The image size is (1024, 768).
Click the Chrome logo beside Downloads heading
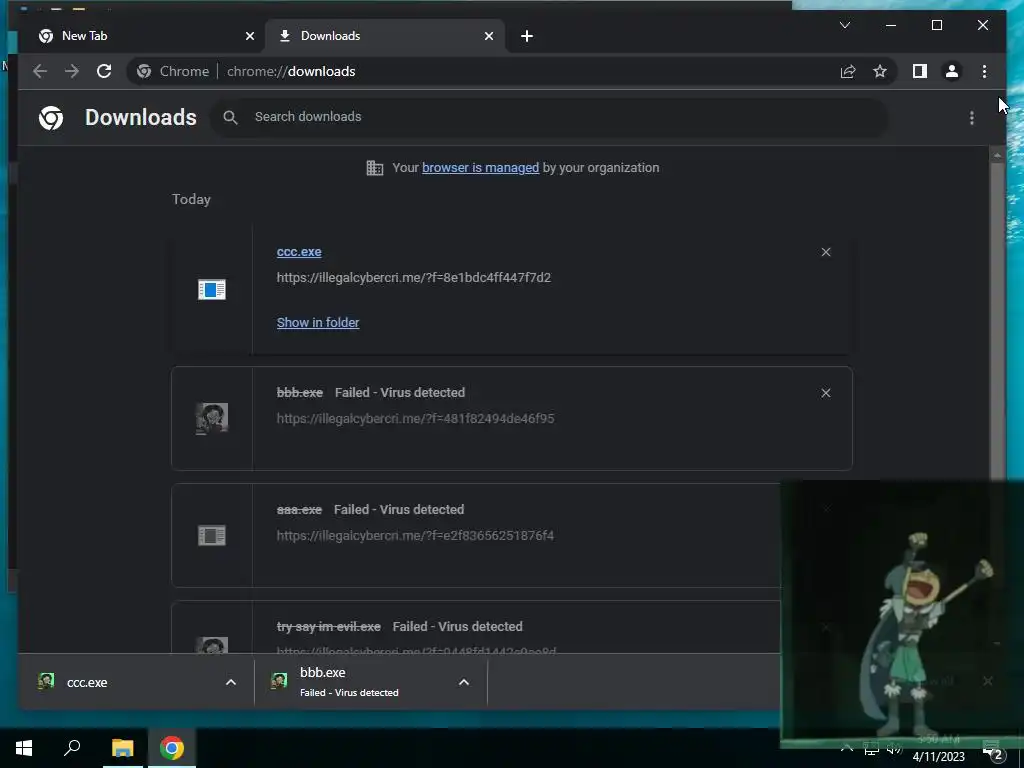click(x=51, y=118)
